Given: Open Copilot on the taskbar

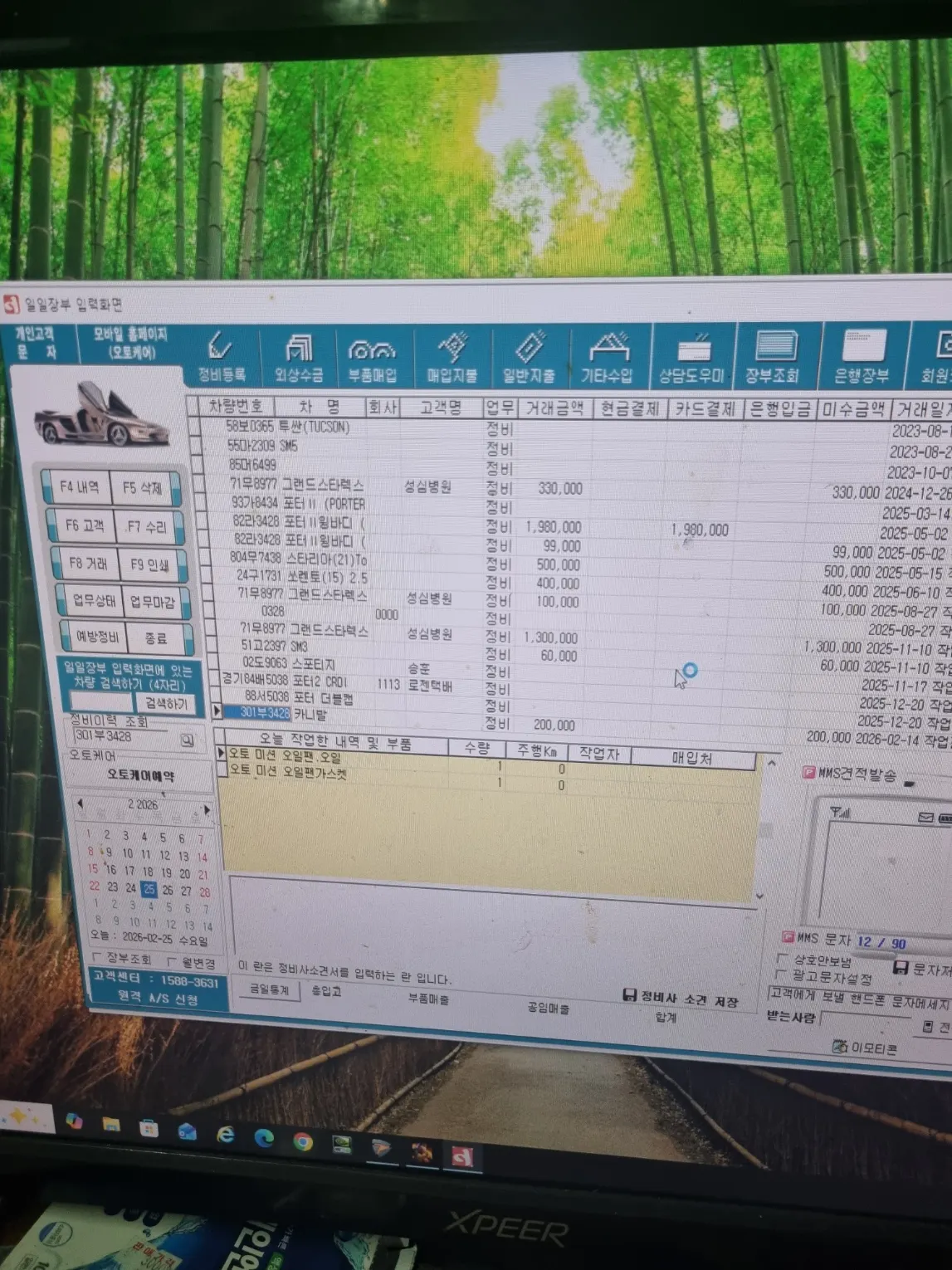Looking at the screenshot, I should (74, 1121).
